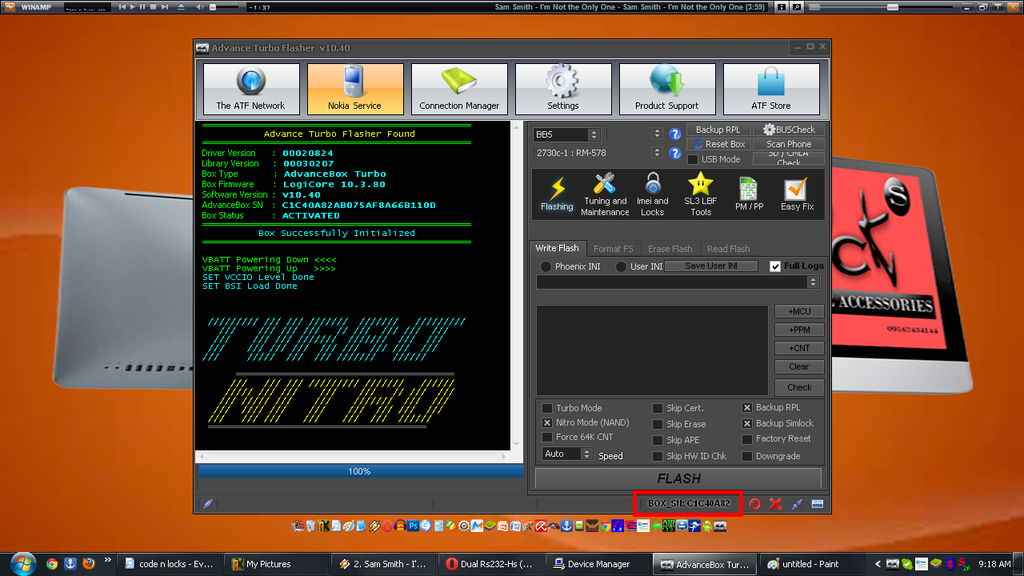
Task: Open the Settings gear section
Action: [x=562, y=89]
